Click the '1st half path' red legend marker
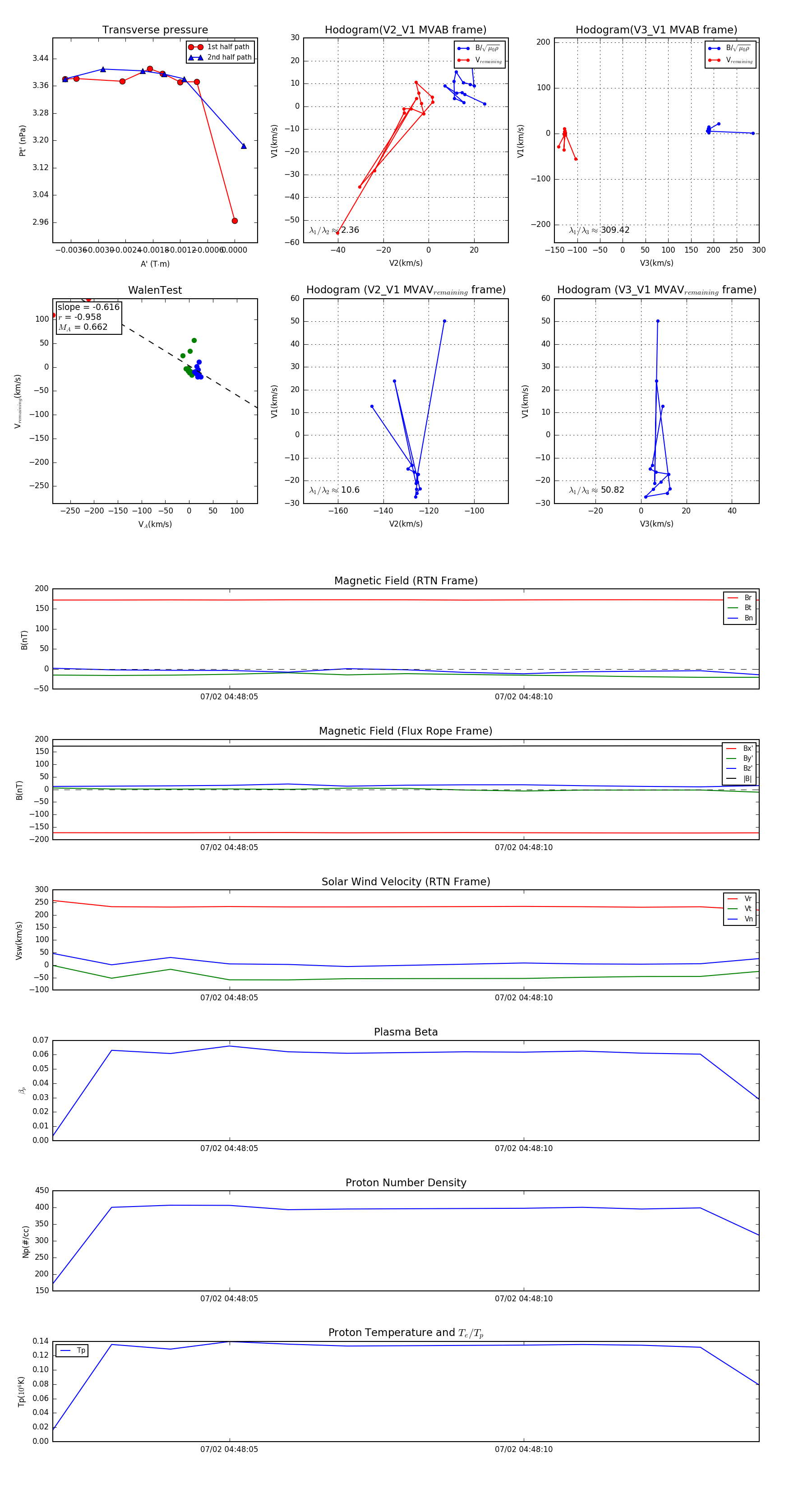This screenshot has height=1489, width=812. click(x=195, y=47)
